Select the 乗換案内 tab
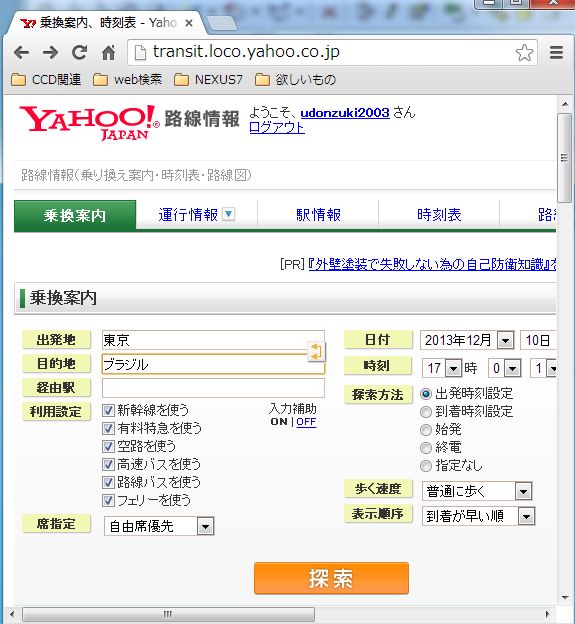This screenshot has width=575, height=624. pos(75,215)
